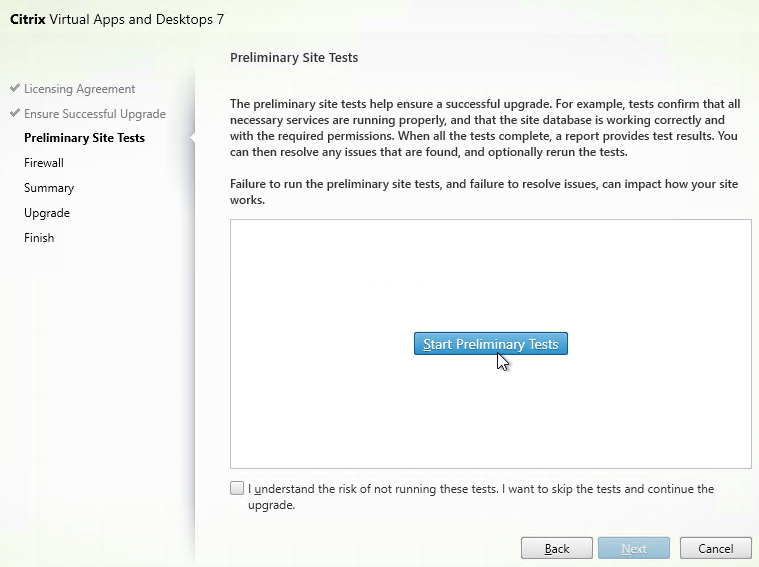Go back to the previous wizard page
Screen dimensions: 759x567
(x=557, y=548)
